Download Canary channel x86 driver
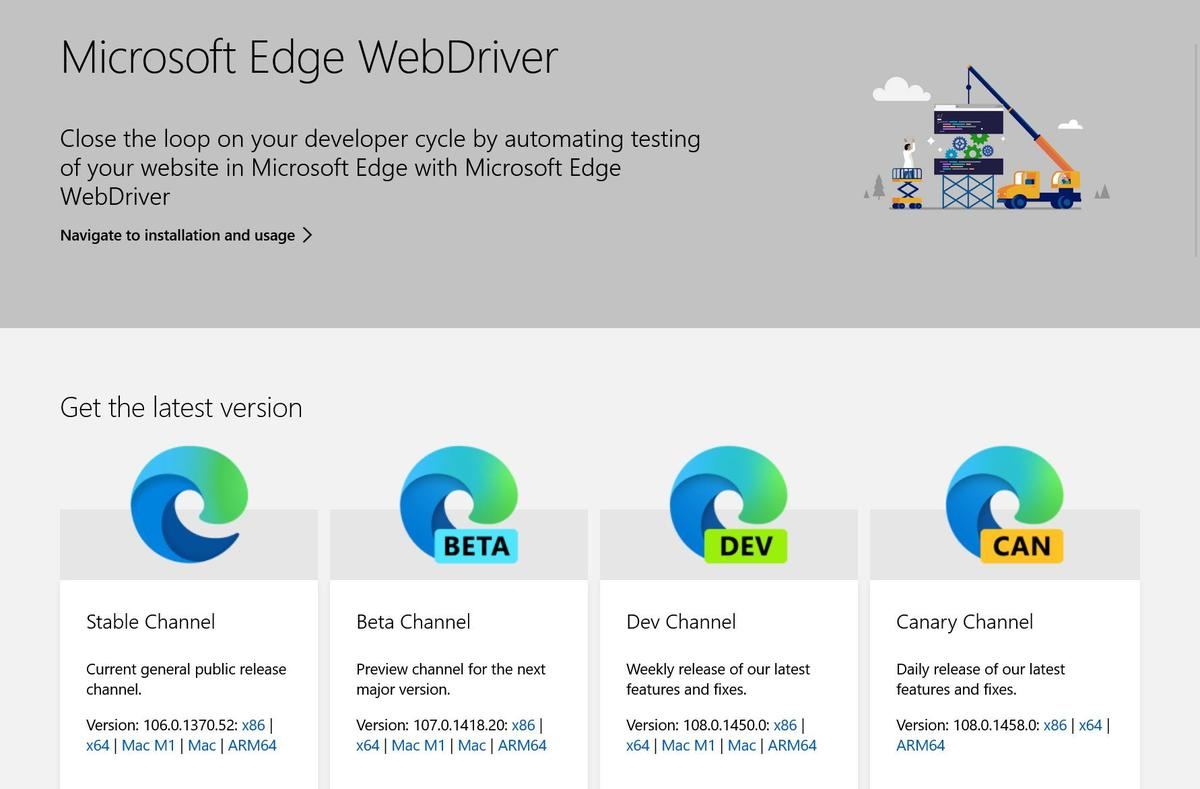This screenshot has height=789, width=1200. pos(1055,725)
